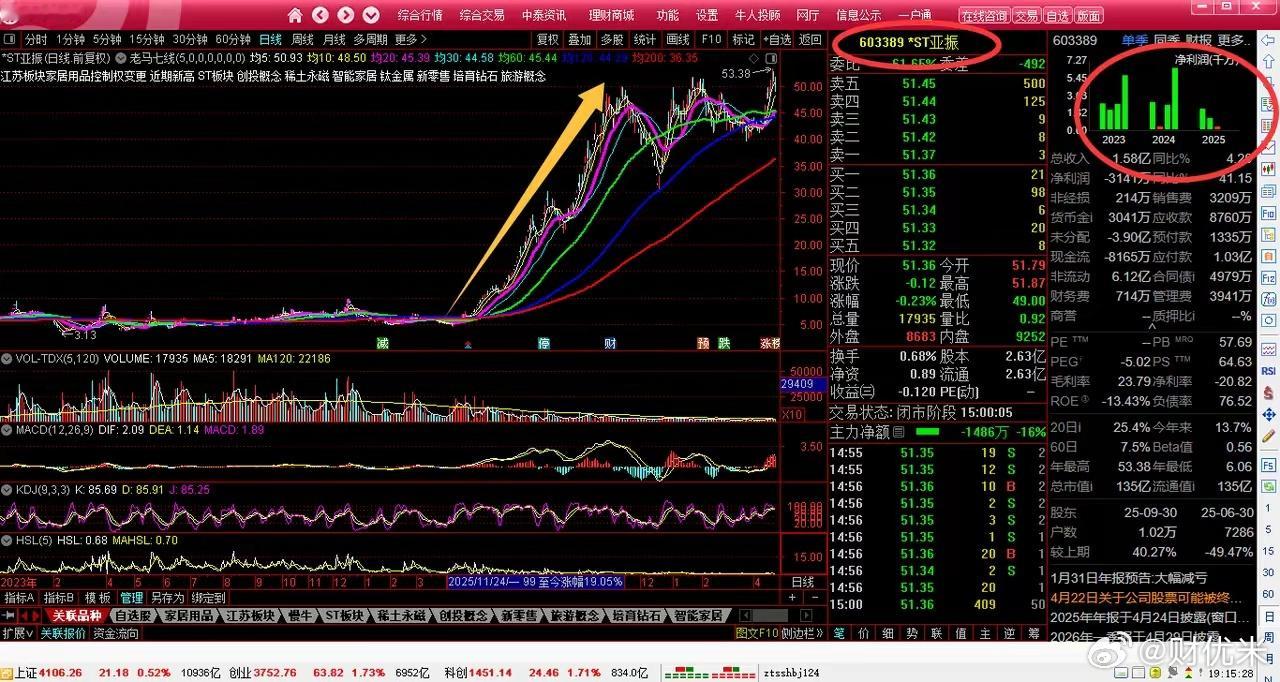Click the 在线咨询 button

984,16
